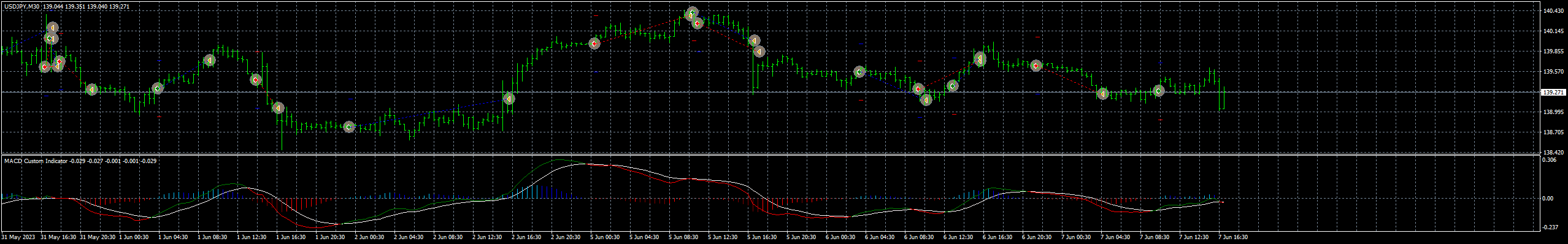Click the 31 May 16:30 time label
1568x244 pixels.
pyautogui.click(x=58, y=237)
